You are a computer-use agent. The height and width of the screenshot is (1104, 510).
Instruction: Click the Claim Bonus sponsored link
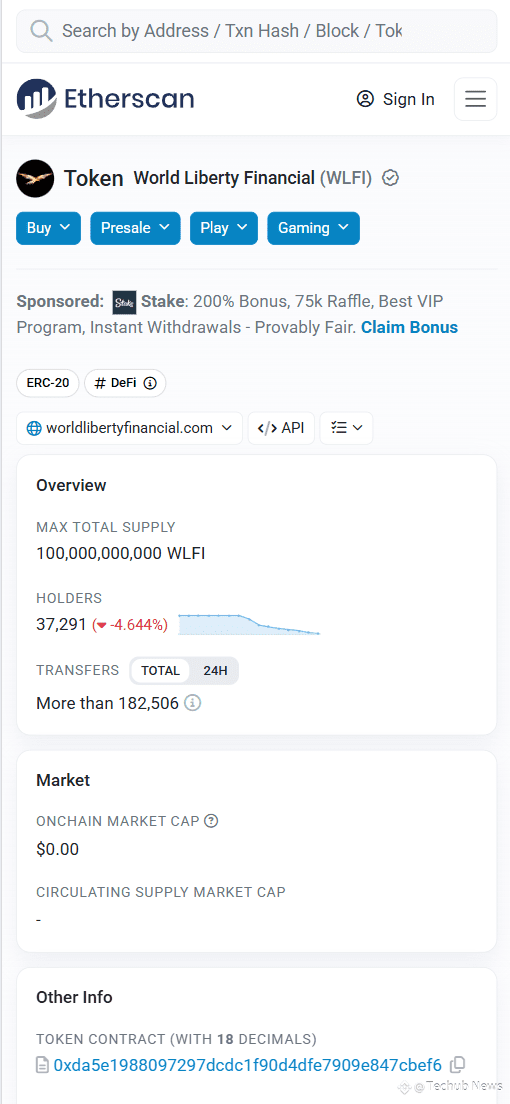pos(409,327)
